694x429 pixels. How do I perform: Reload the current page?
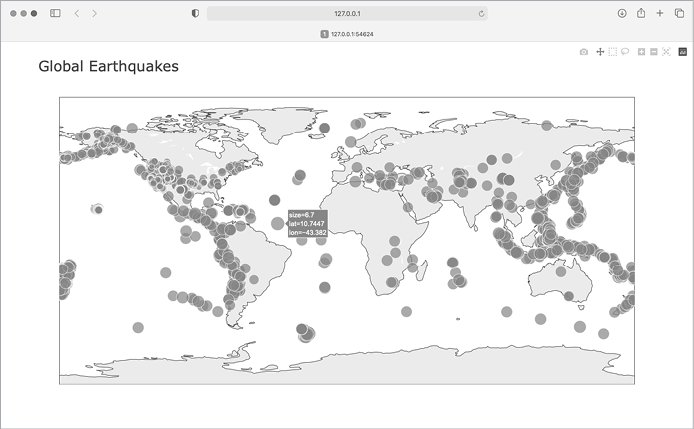(482, 13)
